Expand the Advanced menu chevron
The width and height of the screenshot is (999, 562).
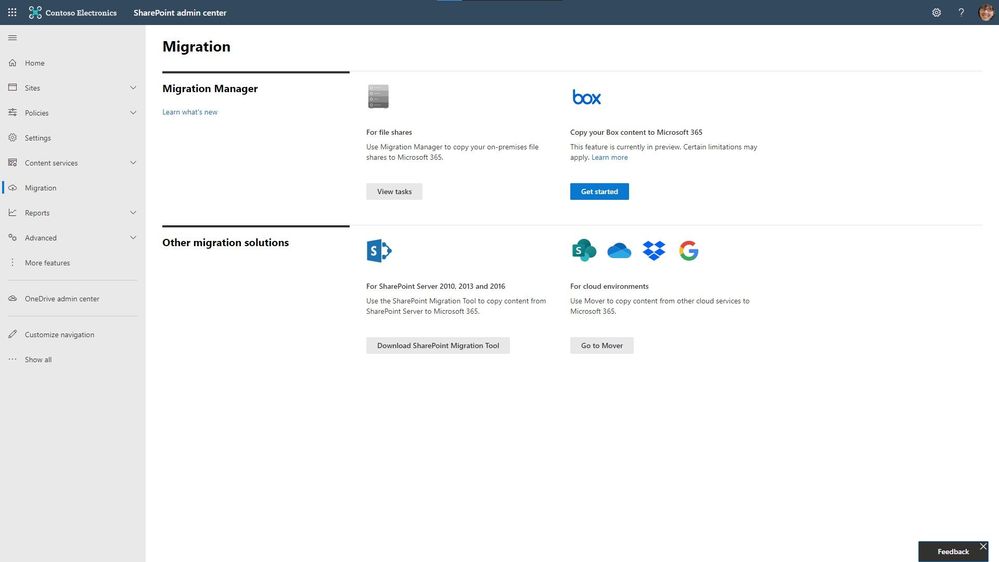click(133, 237)
